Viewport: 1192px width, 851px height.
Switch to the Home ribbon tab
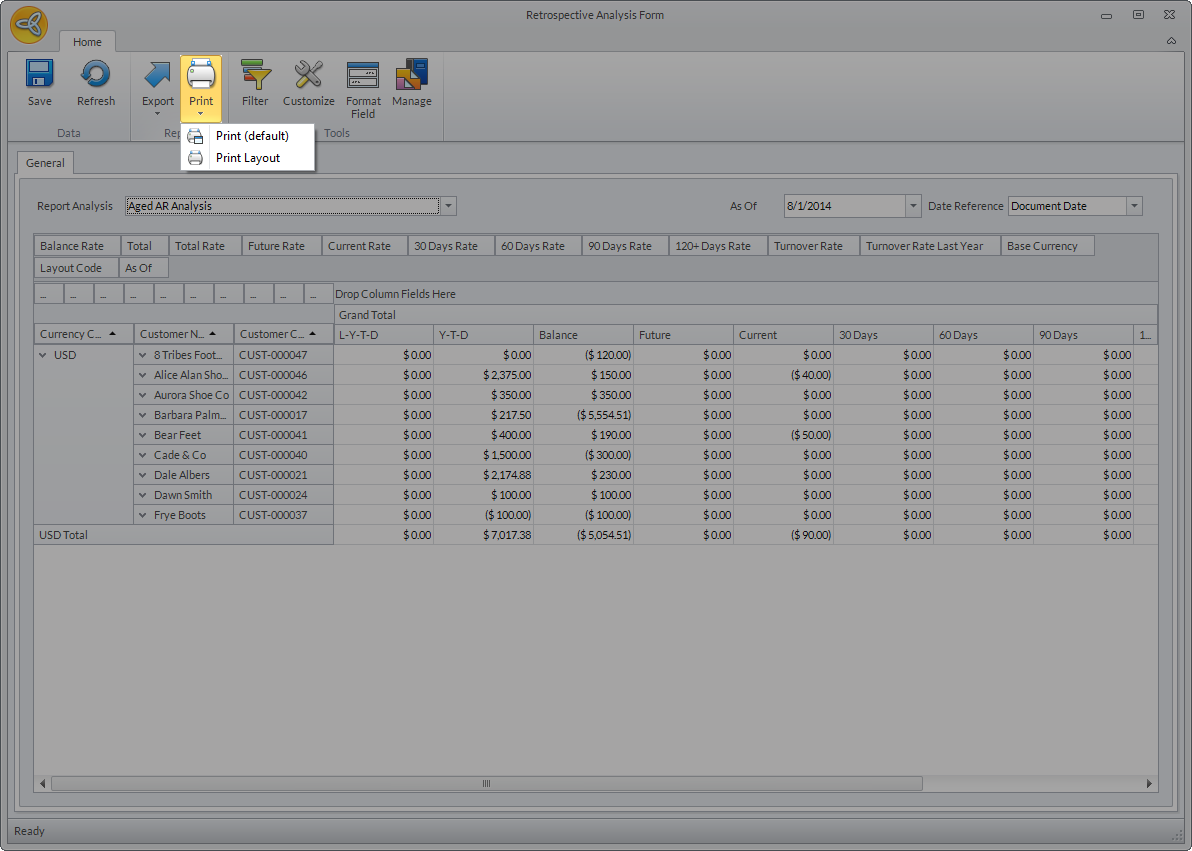click(87, 42)
